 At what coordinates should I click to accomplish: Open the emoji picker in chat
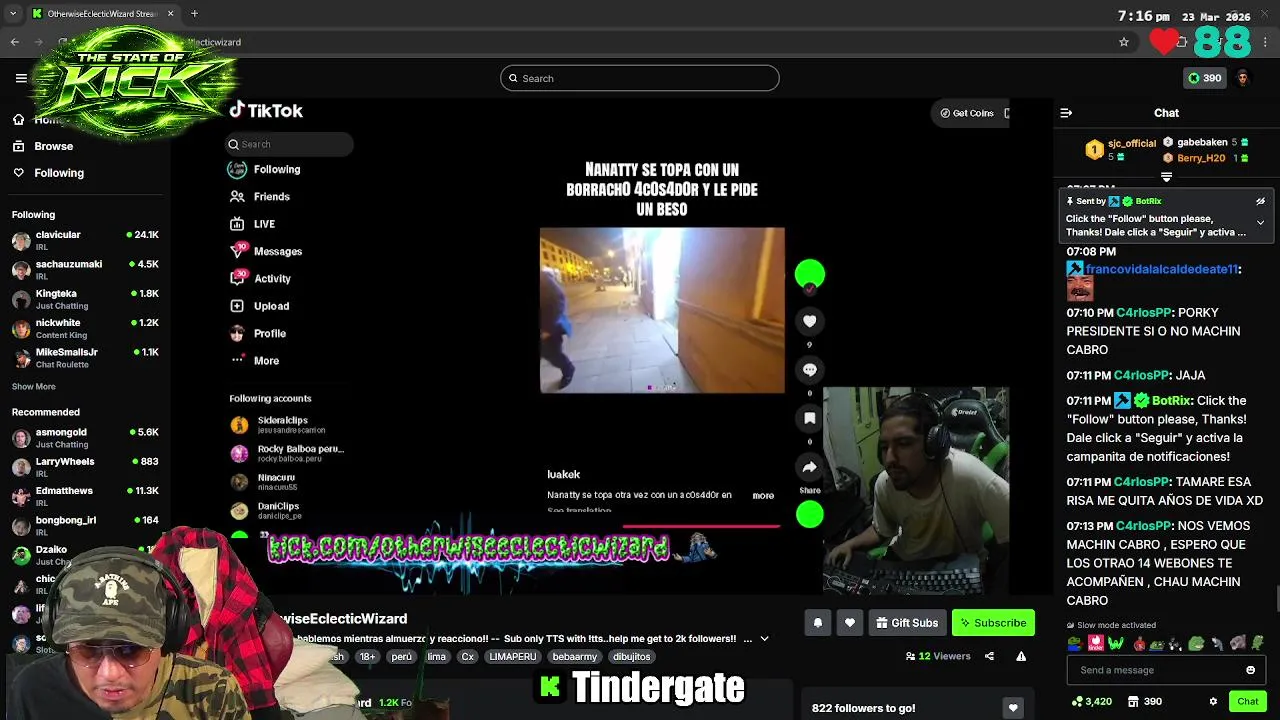(1250, 670)
